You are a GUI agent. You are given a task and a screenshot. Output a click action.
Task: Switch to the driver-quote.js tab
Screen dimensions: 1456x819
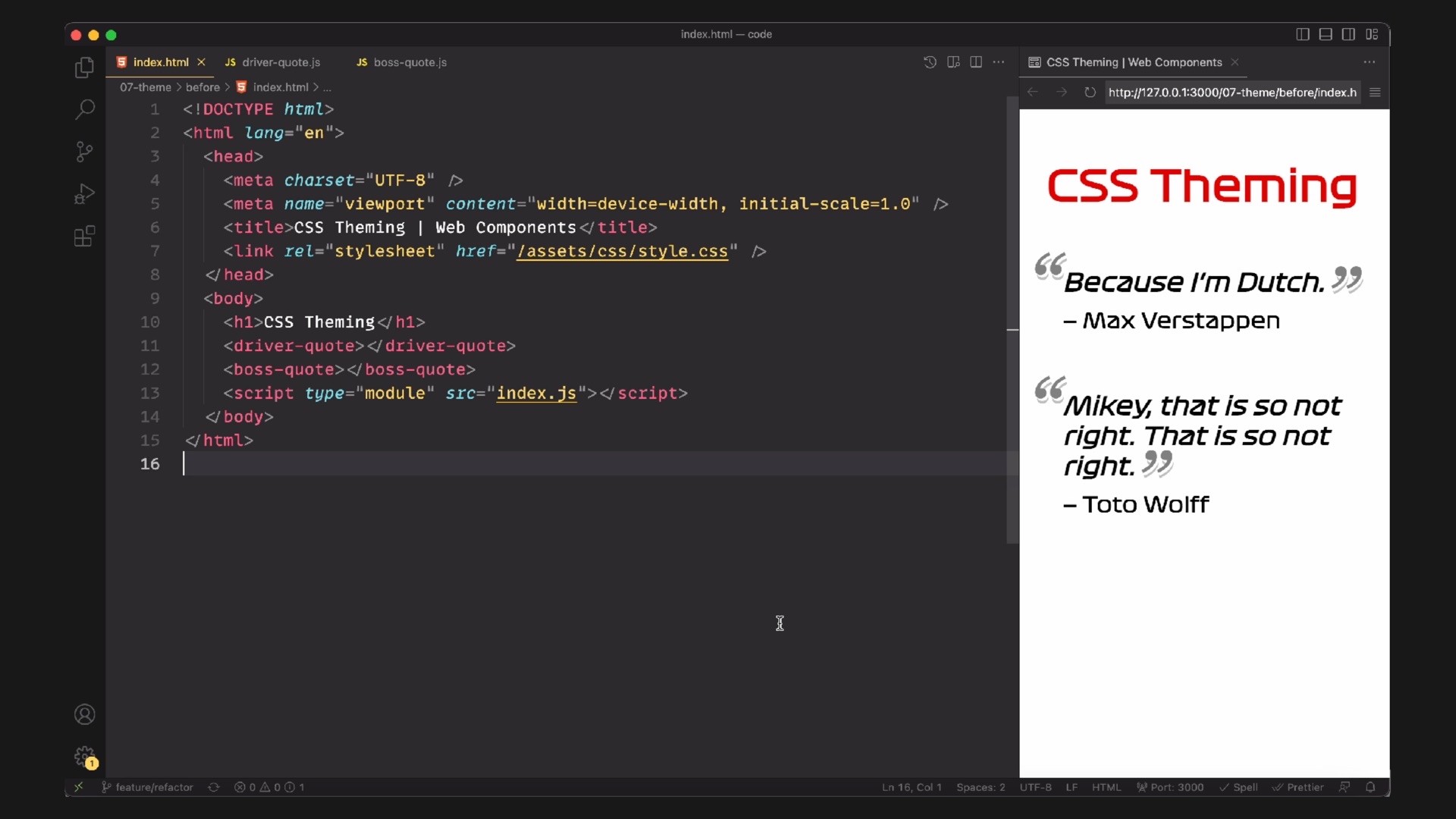[x=281, y=62]
